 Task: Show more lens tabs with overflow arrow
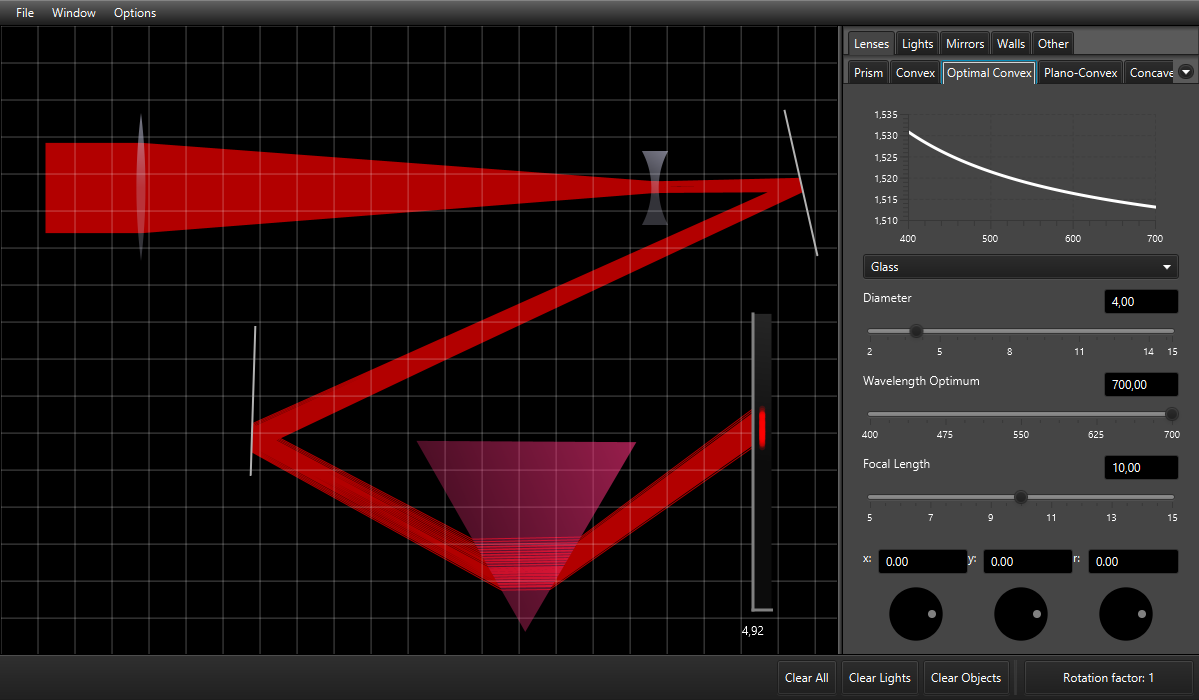pyautogui.click(x=1185, y=72)
